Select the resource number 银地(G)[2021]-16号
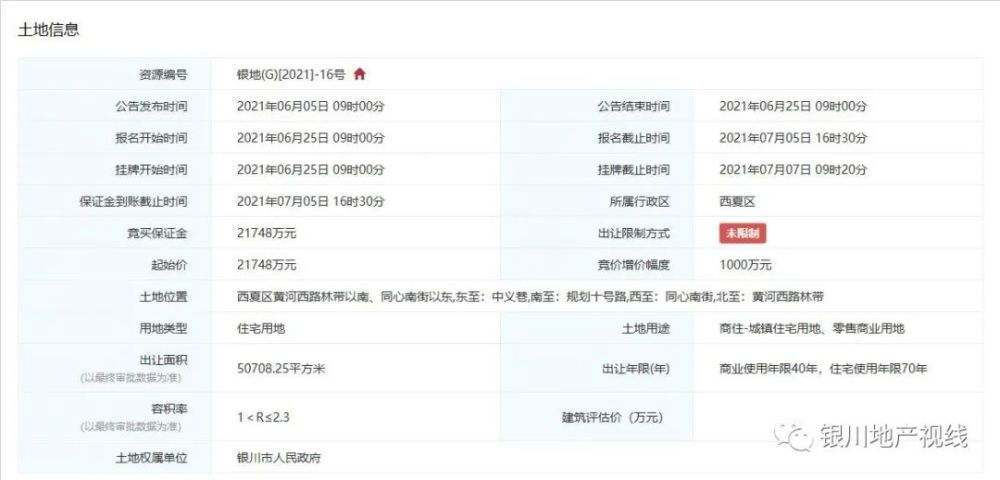 (x=291, y=75)
